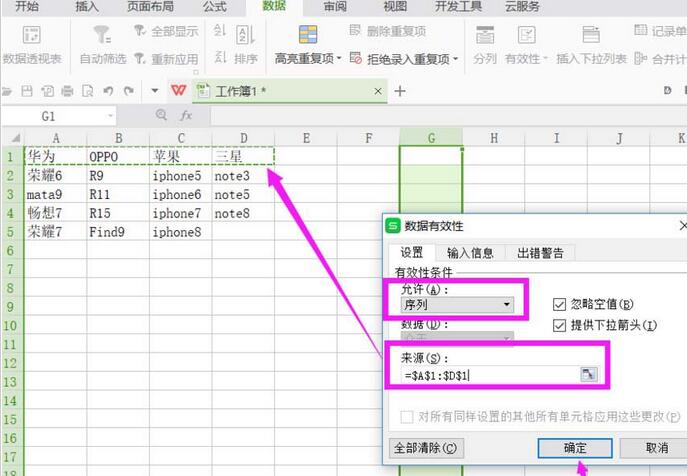
Task: Expand the 高亮重复项 dropdown arrow
Action: pyautogui.click(x=339, y=58)
